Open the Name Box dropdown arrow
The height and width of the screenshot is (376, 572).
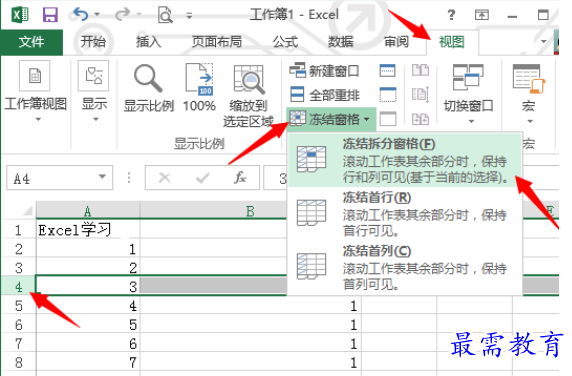tap(103, 177)
